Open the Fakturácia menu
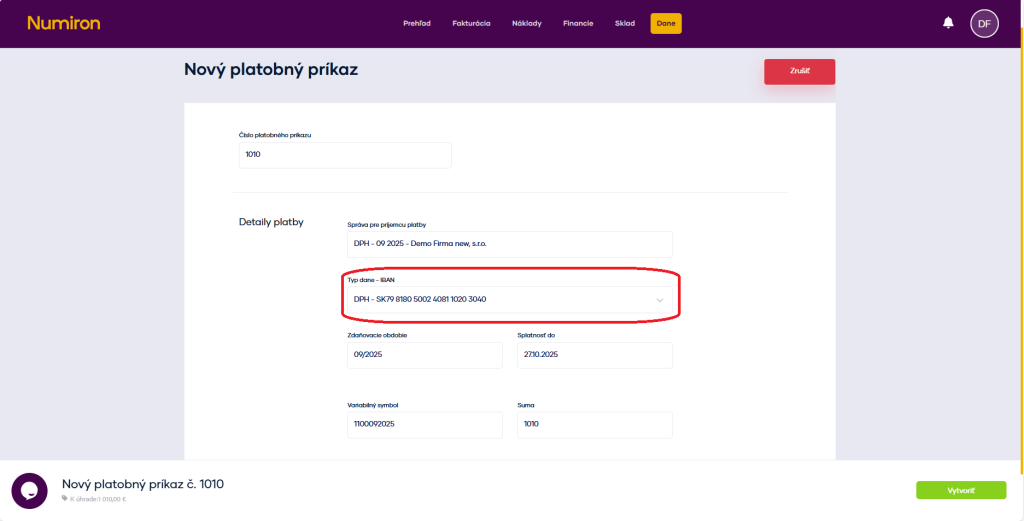This screenshot has height=521, width=1024. tap(471, 23)
